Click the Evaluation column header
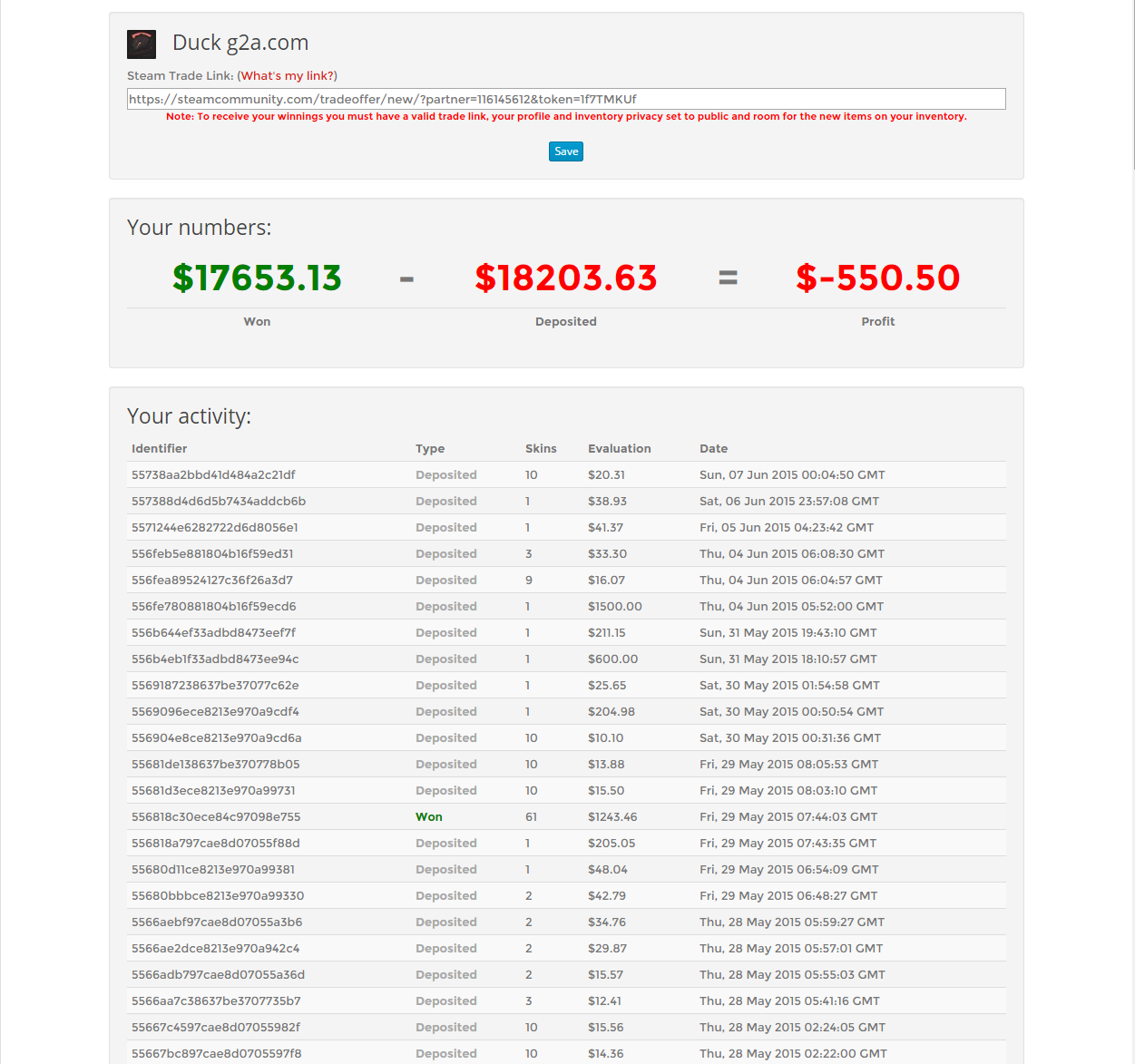 620,449
